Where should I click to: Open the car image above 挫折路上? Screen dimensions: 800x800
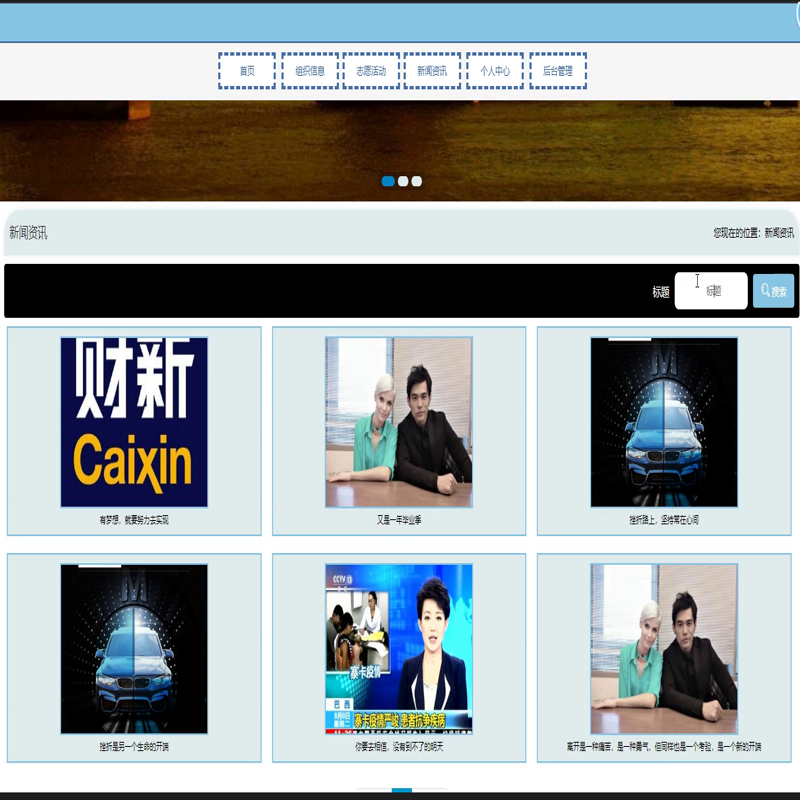coord(664,422)
